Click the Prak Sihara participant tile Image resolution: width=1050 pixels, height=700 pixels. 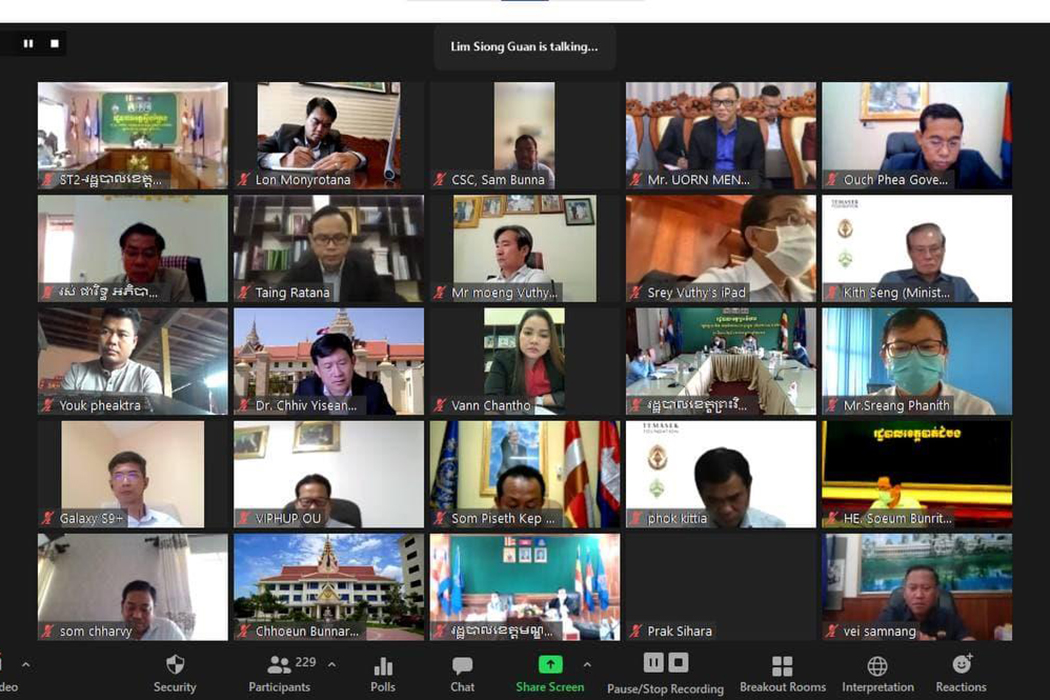coord(720,586)
